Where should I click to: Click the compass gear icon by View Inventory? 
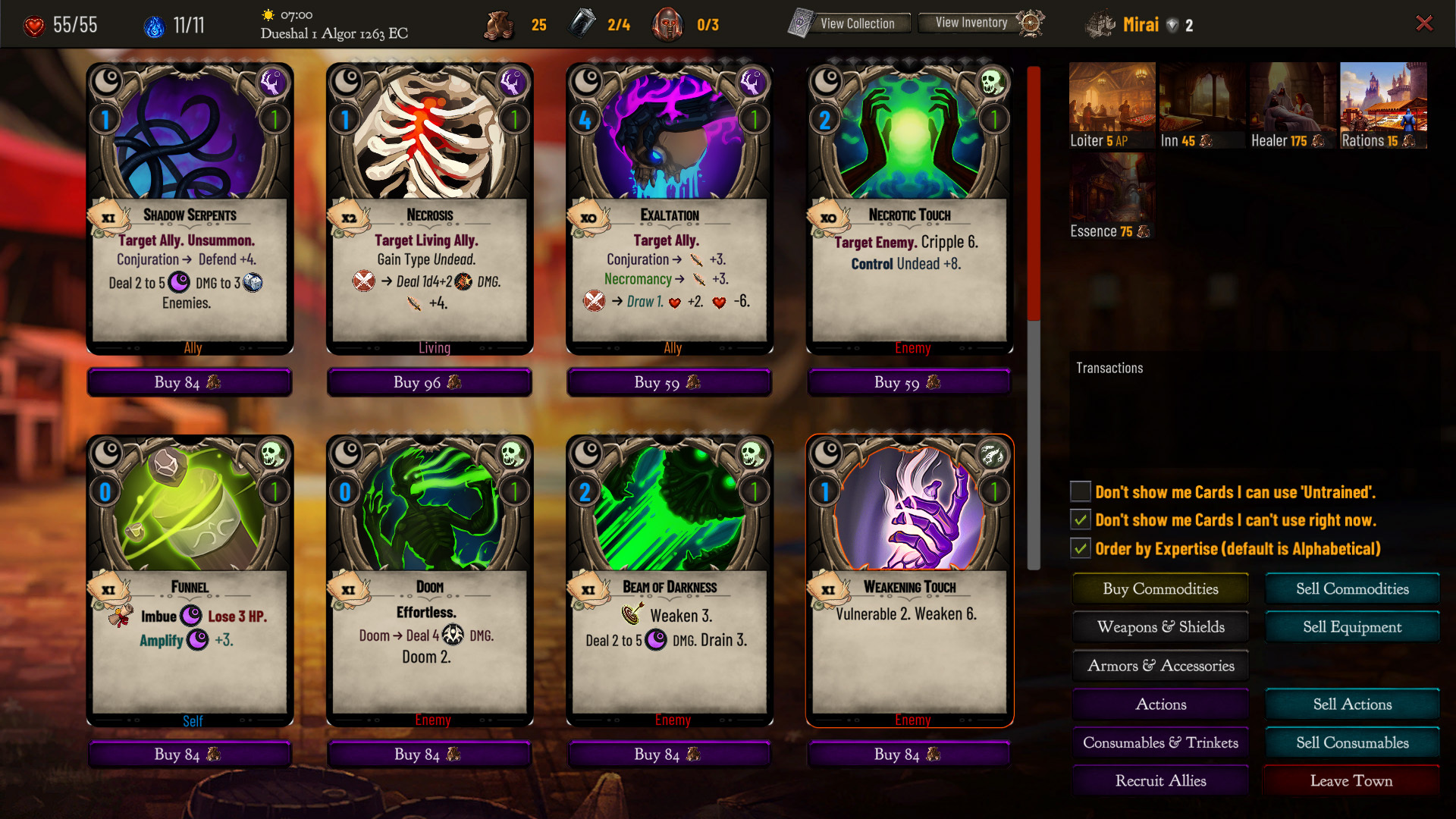(1031, 23)
